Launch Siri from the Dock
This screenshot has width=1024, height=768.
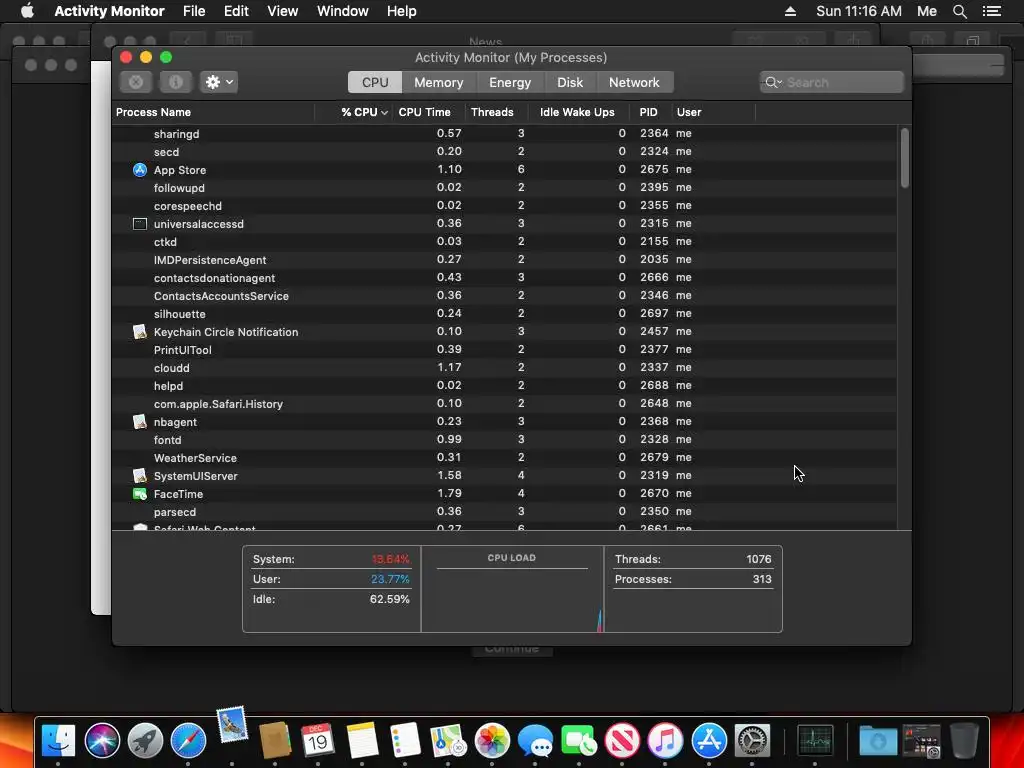tap(102, 741)
